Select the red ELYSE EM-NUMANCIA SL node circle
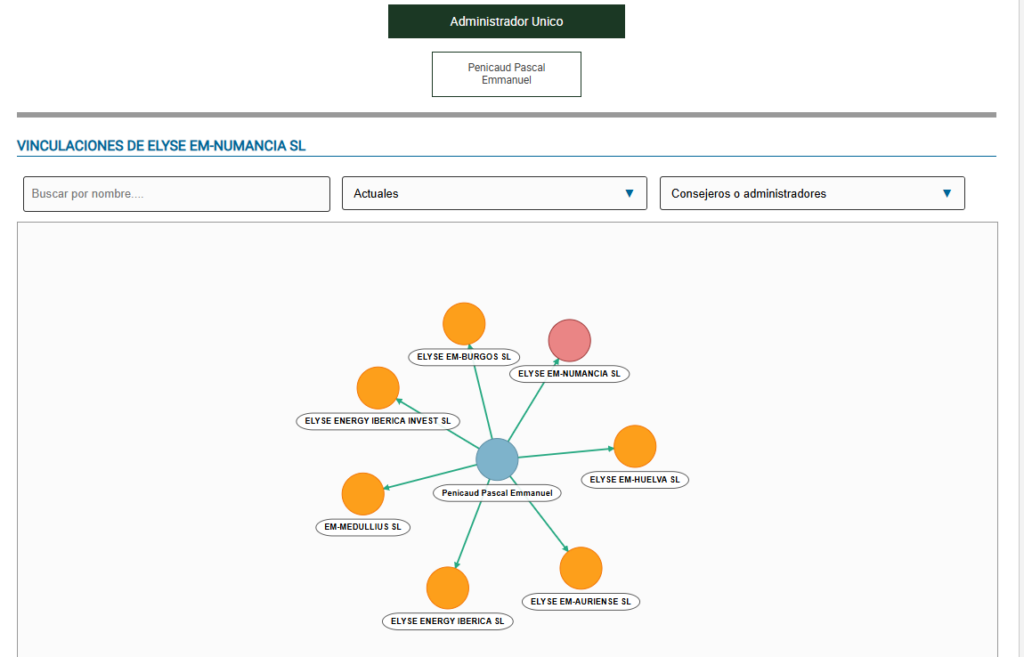The width and height of the screenshot is (1024, 657). pos(570,341)
